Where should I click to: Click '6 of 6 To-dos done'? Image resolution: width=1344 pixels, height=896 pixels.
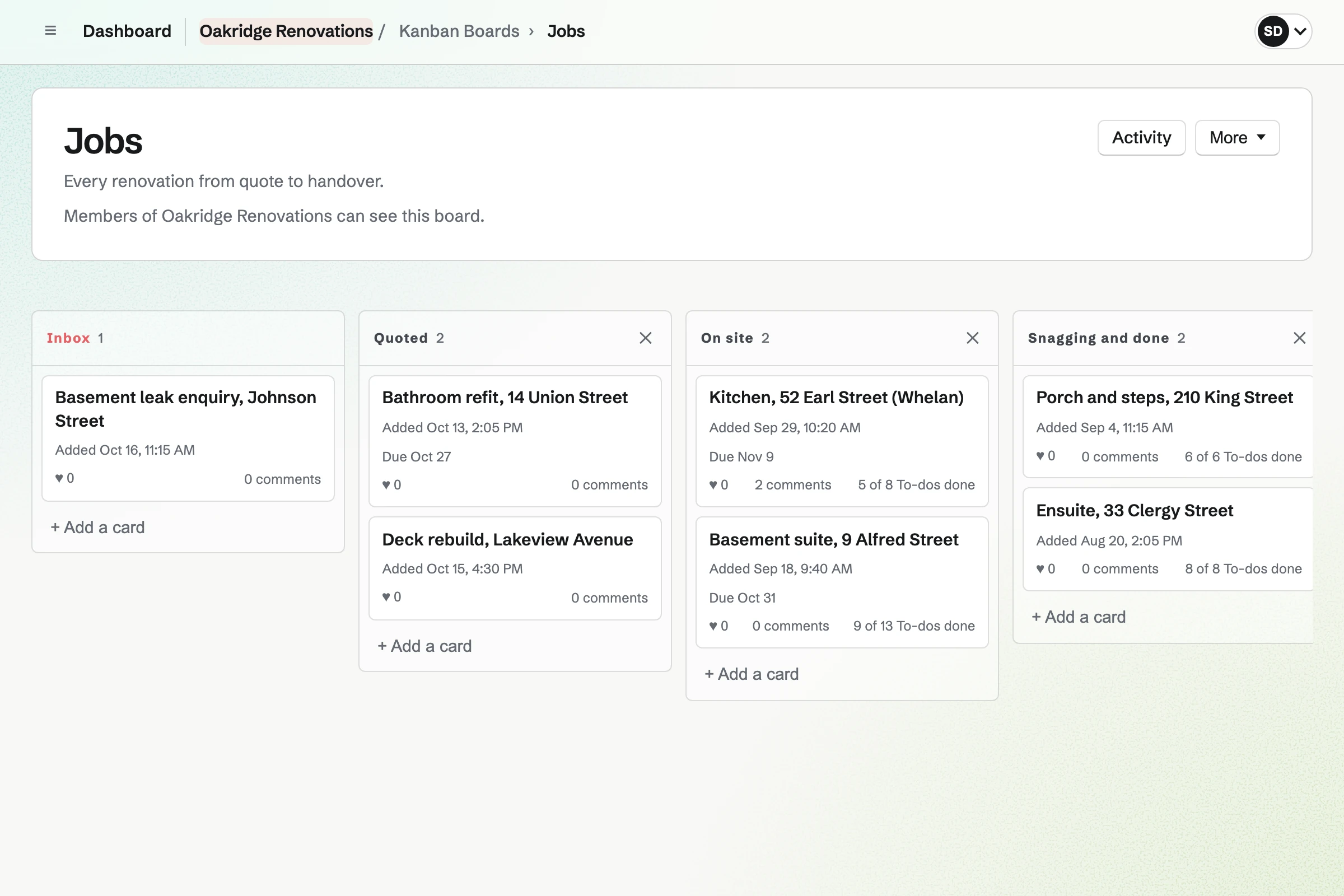pyautogui.click(x=1243, y=456)
